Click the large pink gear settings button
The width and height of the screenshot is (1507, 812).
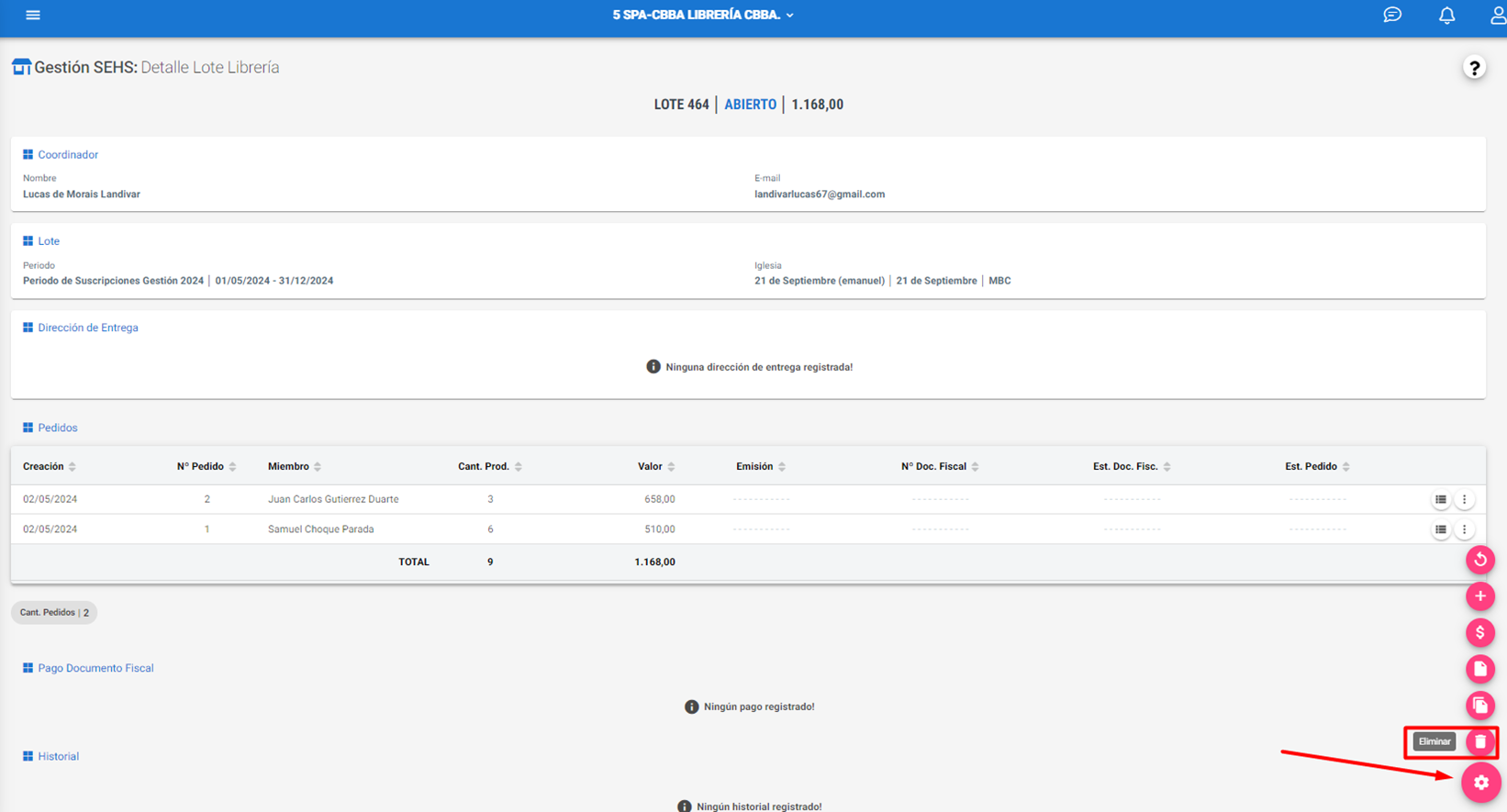pos(1480,783)
